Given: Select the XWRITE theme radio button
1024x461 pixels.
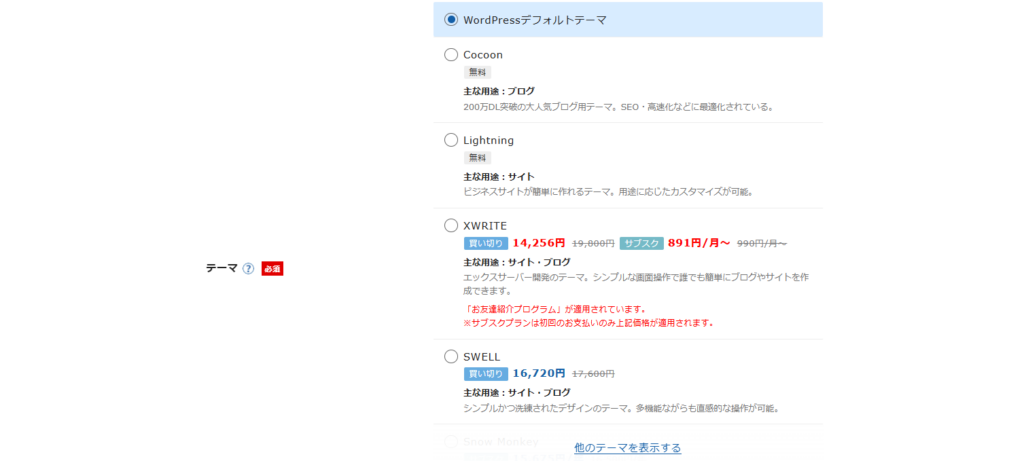Looking at the screenshot, I should 451,226.
